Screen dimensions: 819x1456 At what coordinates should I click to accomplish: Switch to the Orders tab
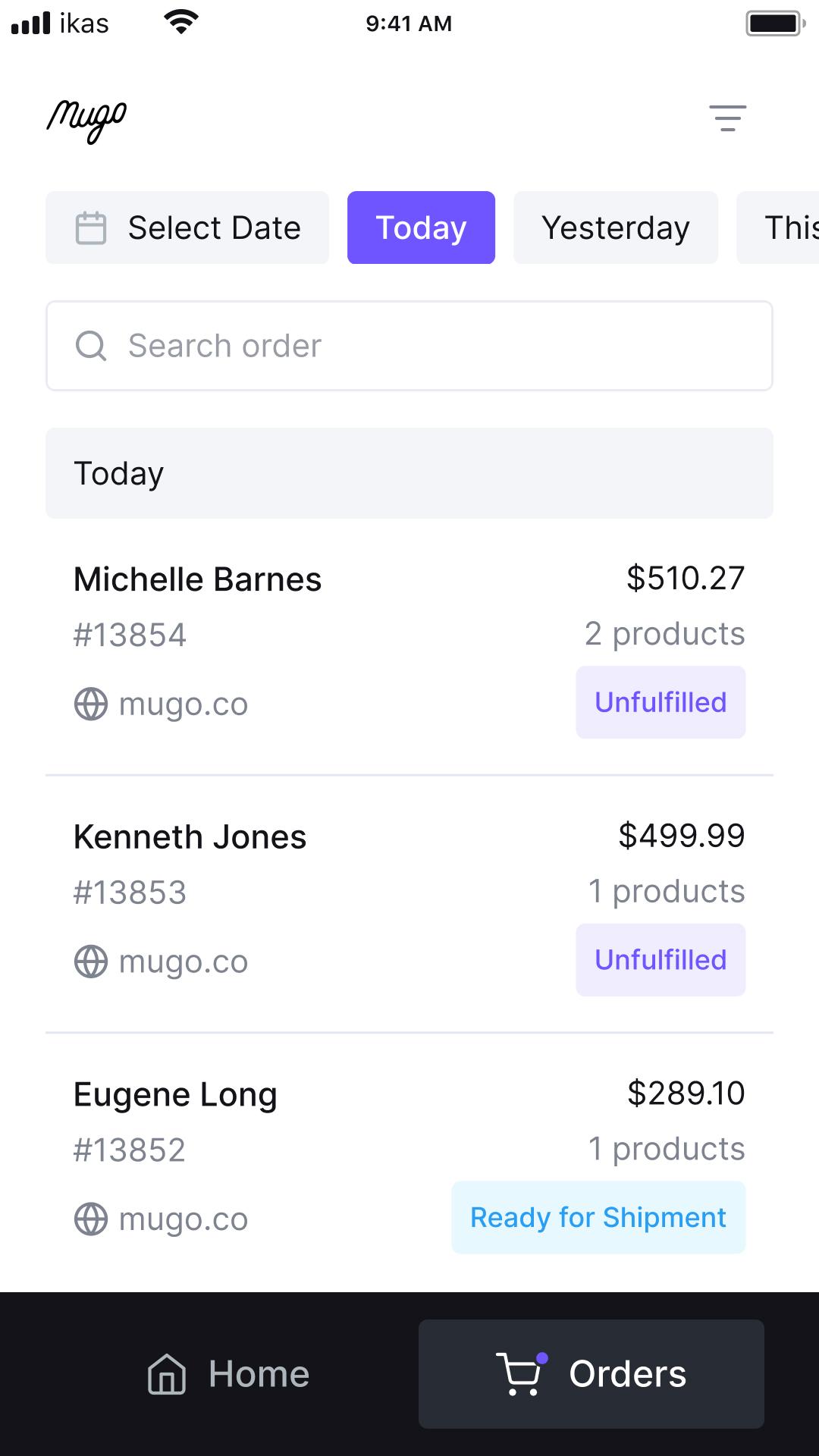coord(591,1374)
